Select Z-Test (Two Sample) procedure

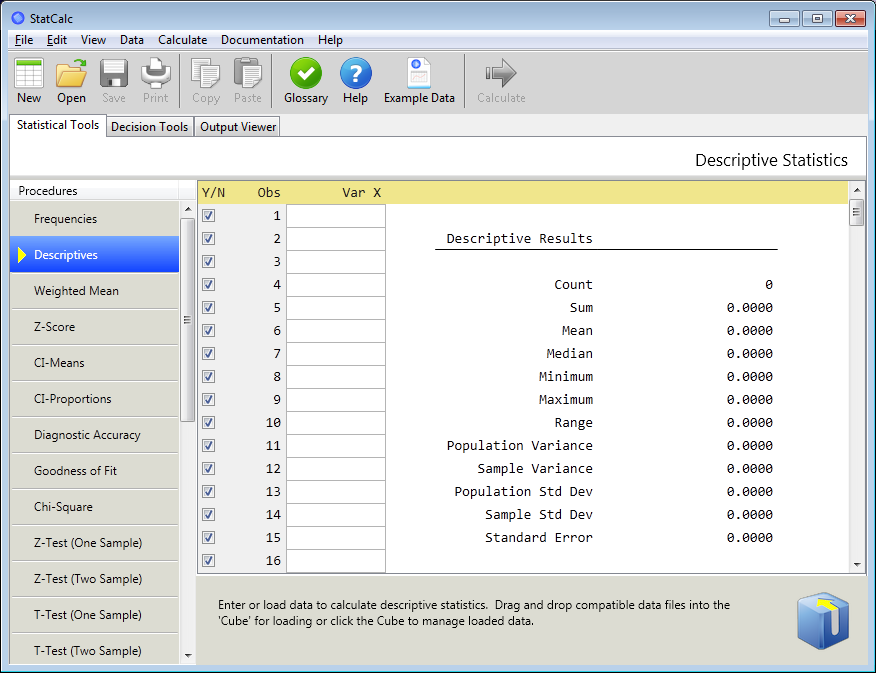[94, 579]
